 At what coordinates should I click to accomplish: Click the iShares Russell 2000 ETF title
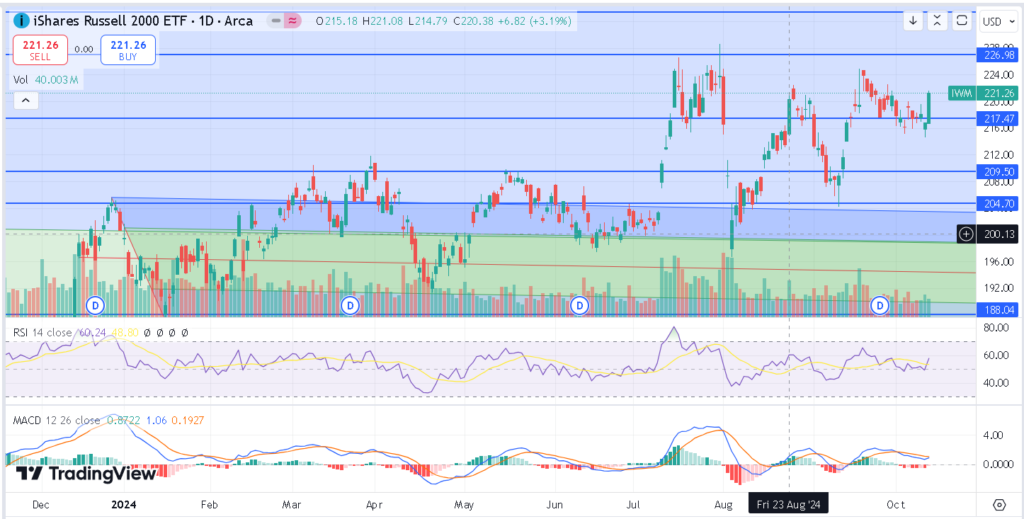coord(142,21)
